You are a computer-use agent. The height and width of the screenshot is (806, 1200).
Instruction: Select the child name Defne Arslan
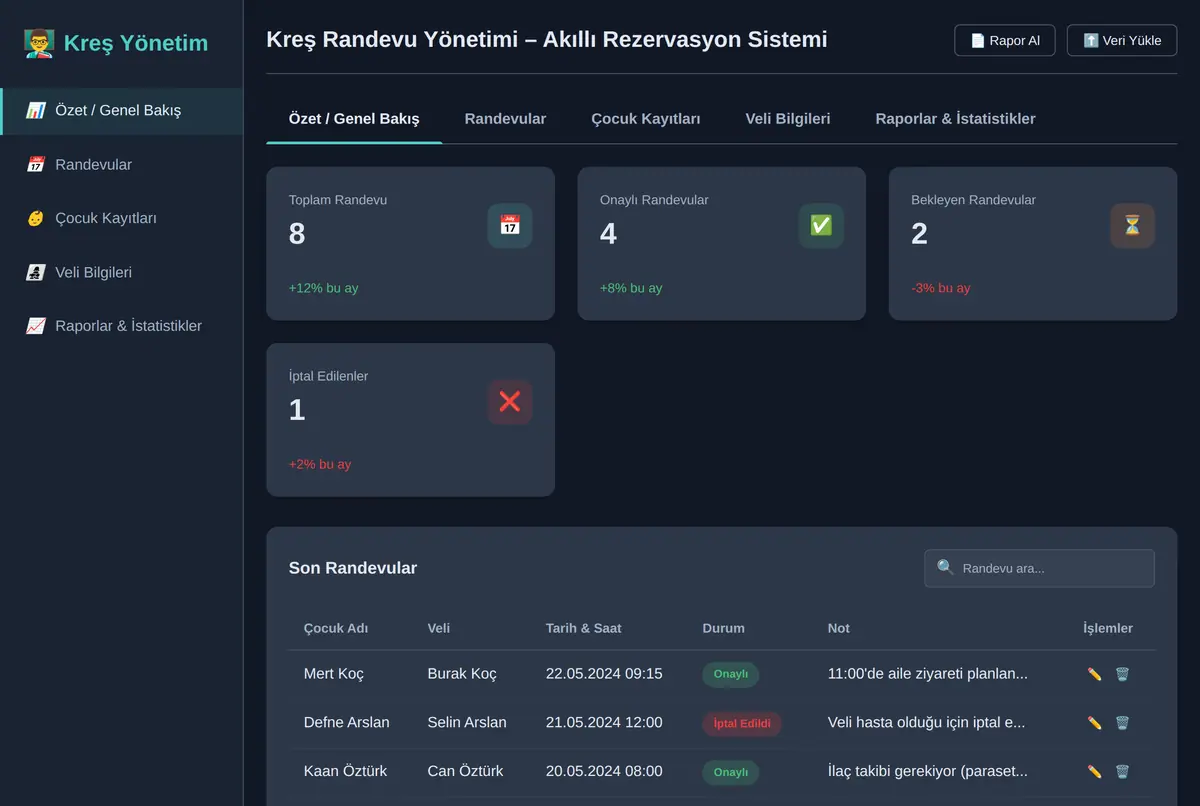pos(347,722)
